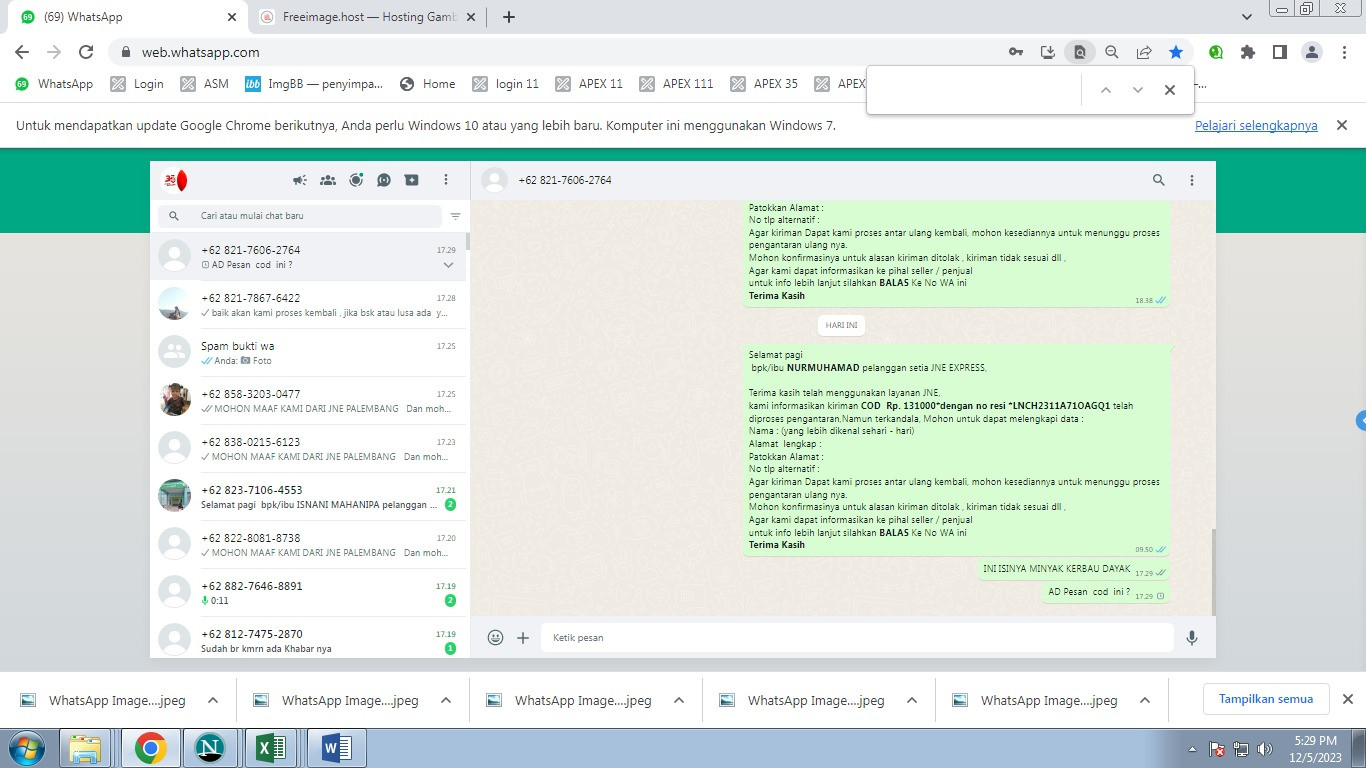Click the conversation pane scrollbar
The height and width of the screenshot is (768, 1366).
(1213, 572)
